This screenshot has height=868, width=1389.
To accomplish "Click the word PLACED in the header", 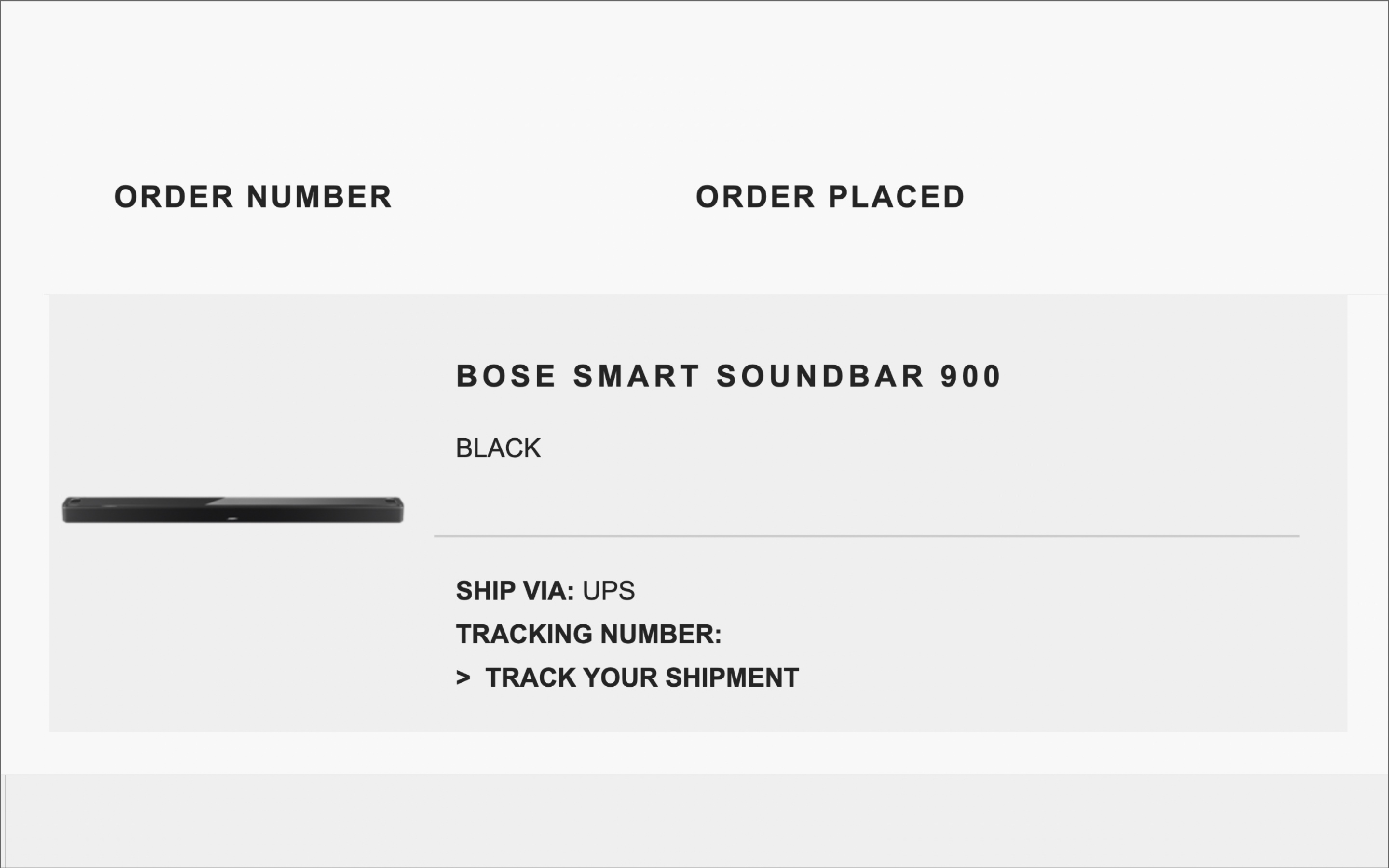I will coord(897,198).
